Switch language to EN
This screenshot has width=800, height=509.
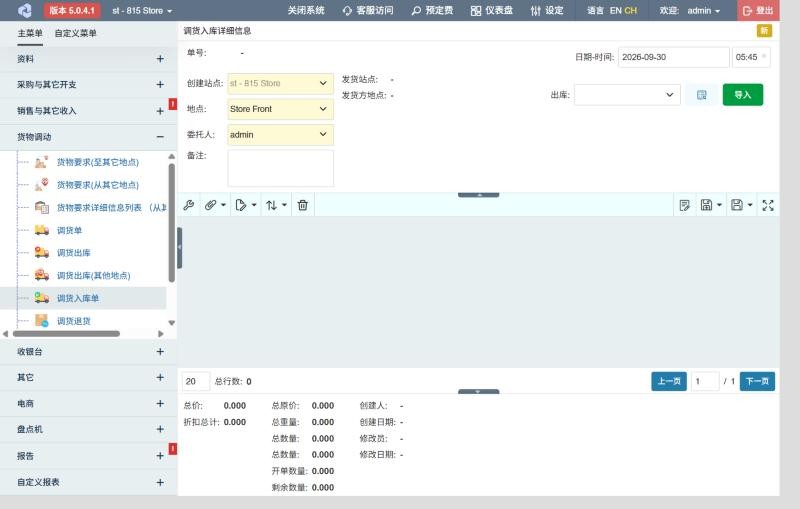click(615, 10)
